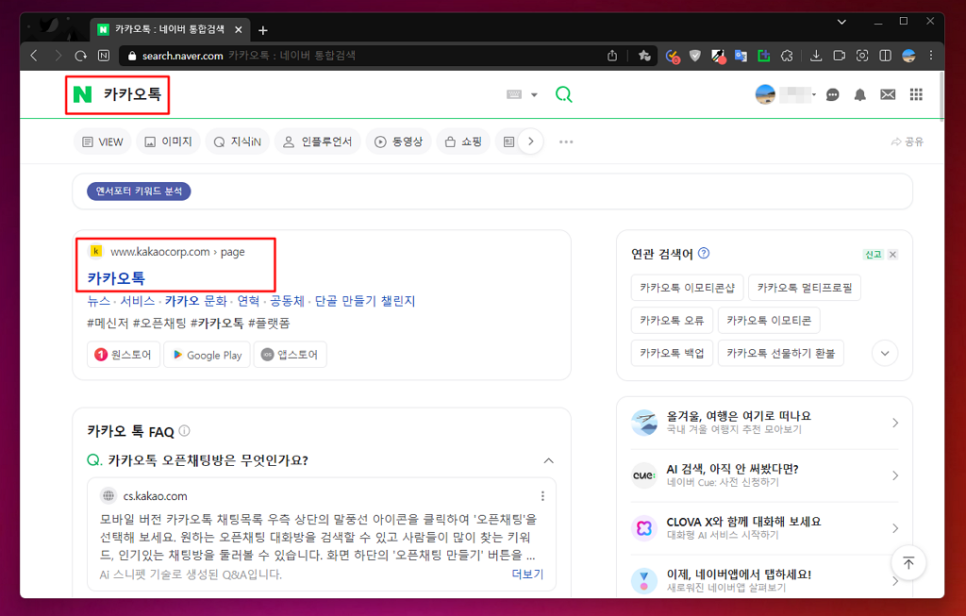Viewport: 966px width, 616px height.
Task: Collapse the 오픈채팅방 FAQ question
Action: click(548, 460)
